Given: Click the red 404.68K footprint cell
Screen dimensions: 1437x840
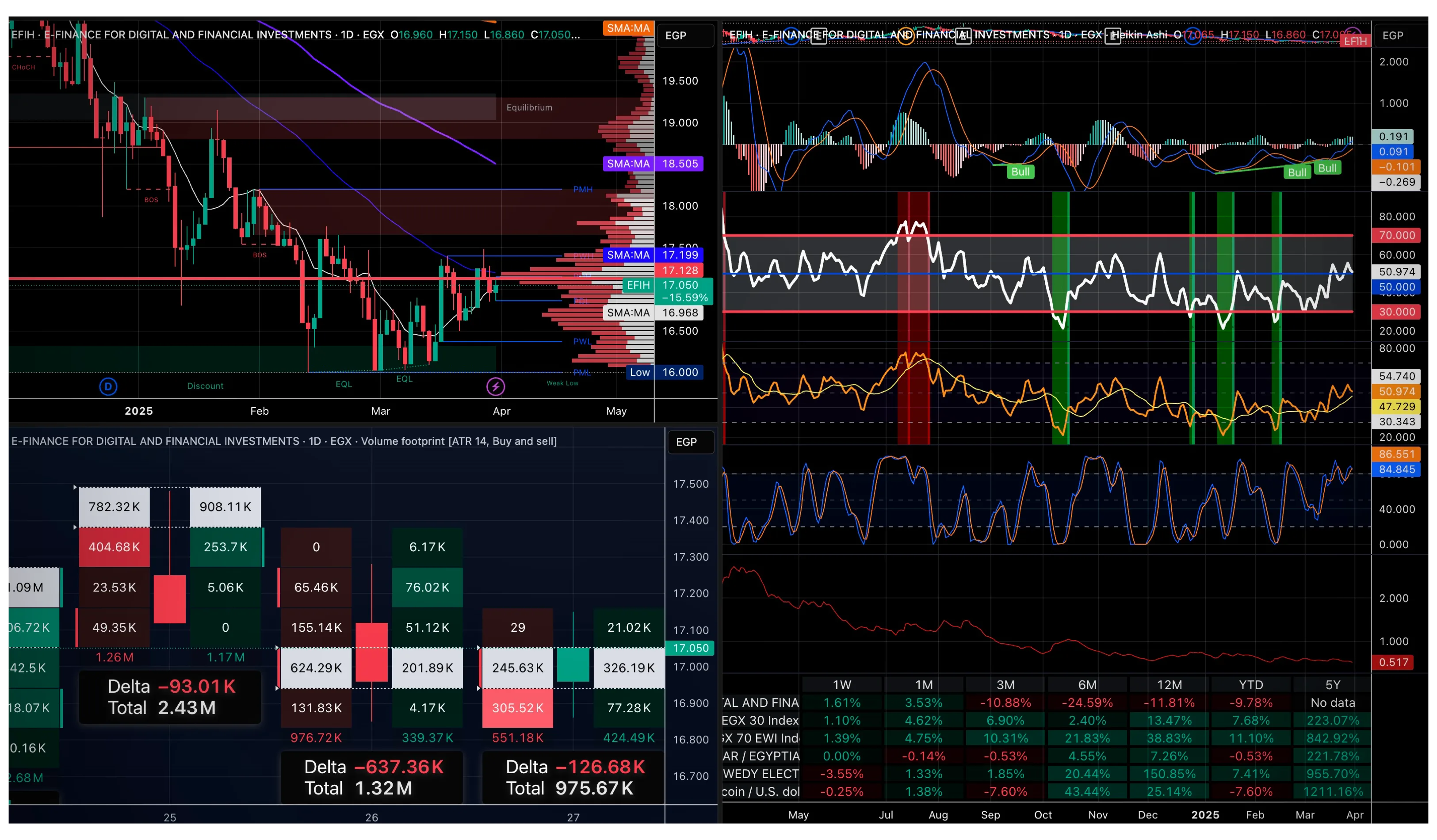Looking at the screenshot, I should click(x=114, y=547).
